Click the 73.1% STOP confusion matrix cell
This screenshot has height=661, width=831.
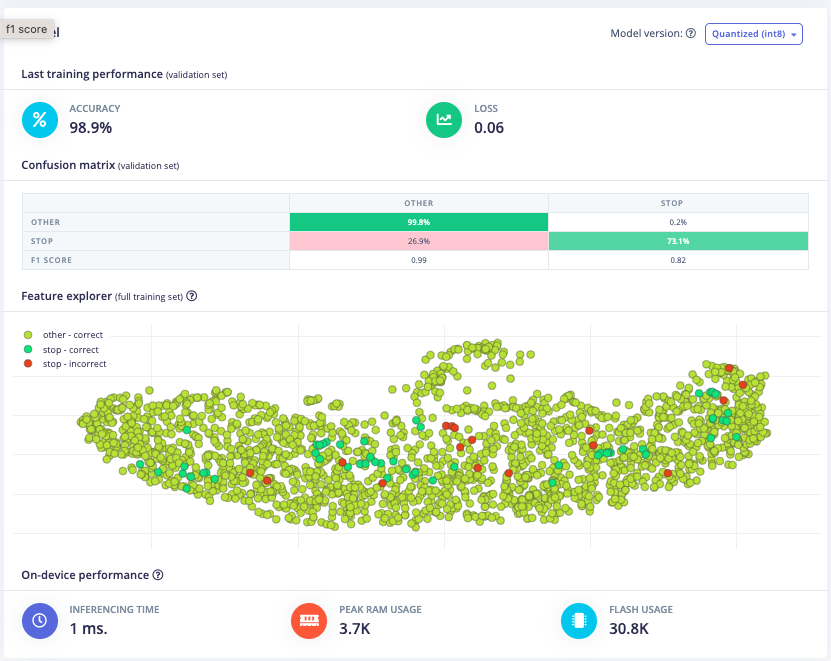(678, 241)
